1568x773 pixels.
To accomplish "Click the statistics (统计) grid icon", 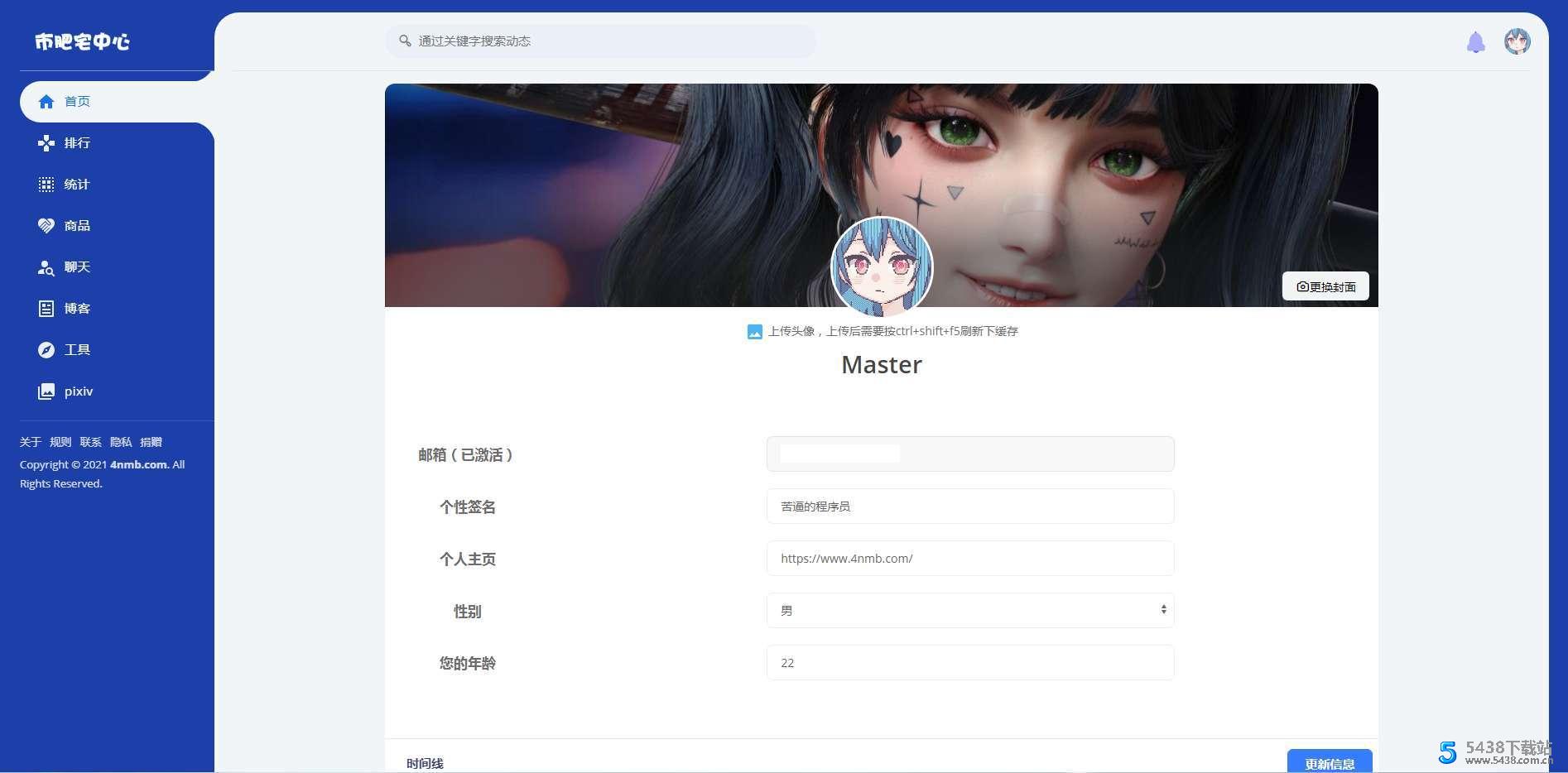I will [46, 185].
